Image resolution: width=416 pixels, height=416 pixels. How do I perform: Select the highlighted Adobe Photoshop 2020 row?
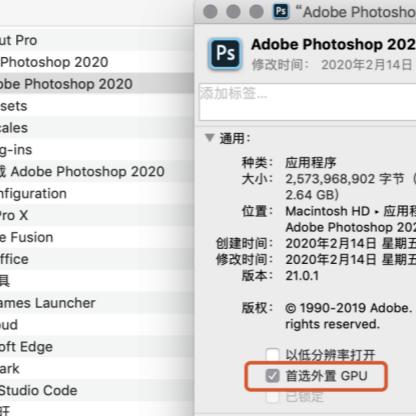(97, 84)
